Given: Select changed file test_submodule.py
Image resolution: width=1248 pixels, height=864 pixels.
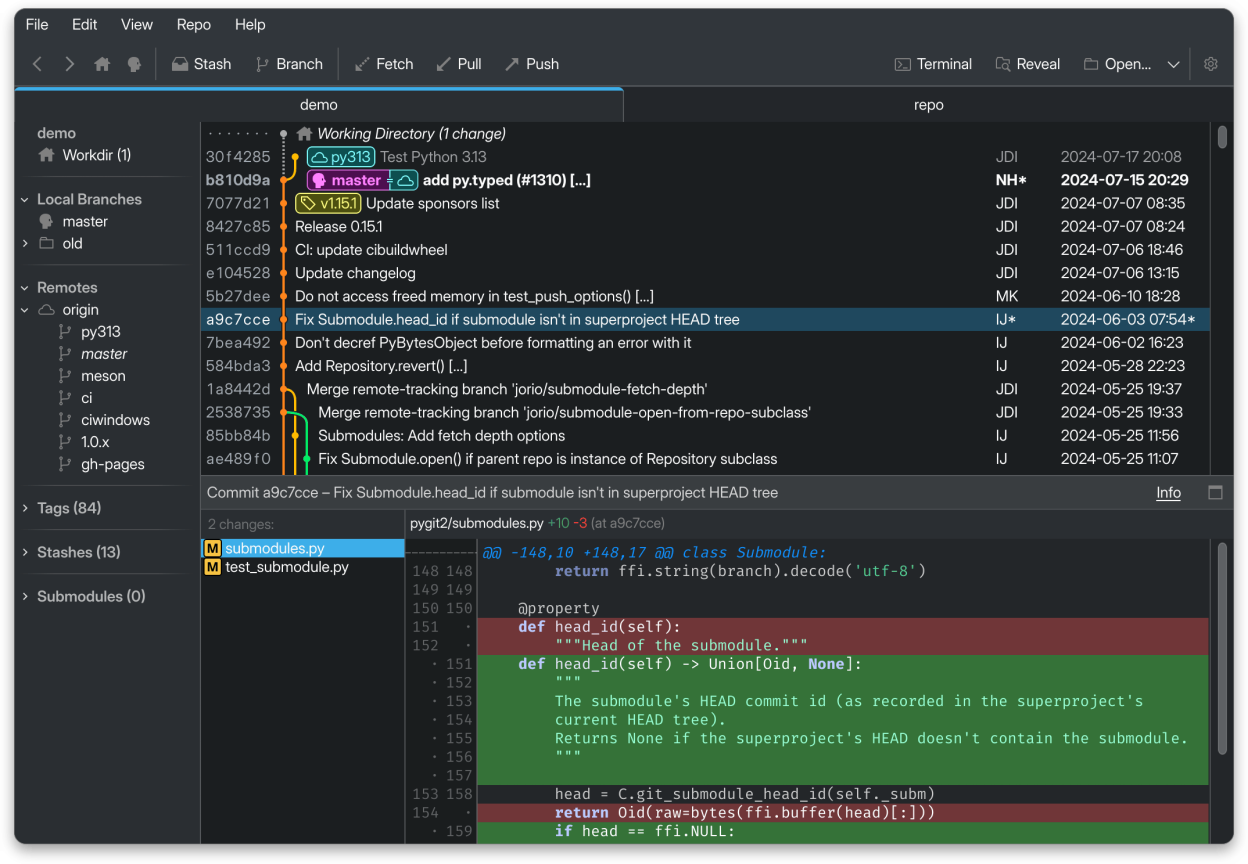Looking at the screenshot, I should pos(303,567).
